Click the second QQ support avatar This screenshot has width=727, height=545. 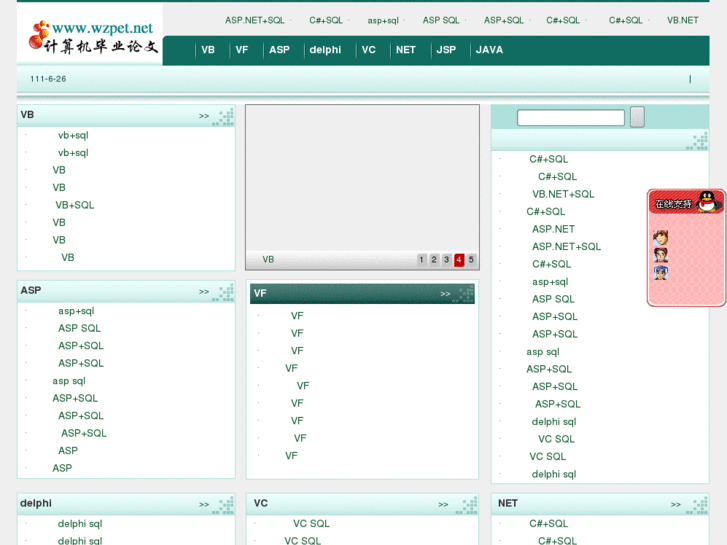coord(660,256)
